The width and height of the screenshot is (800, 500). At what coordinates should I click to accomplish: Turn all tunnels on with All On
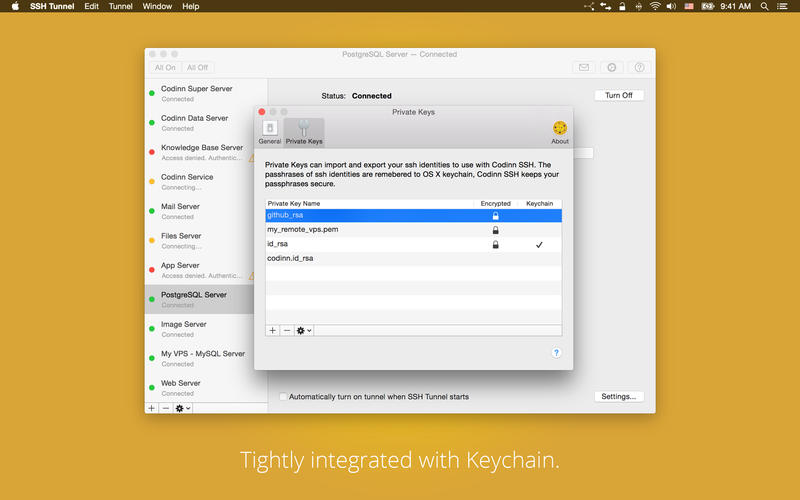coord(165,68)
